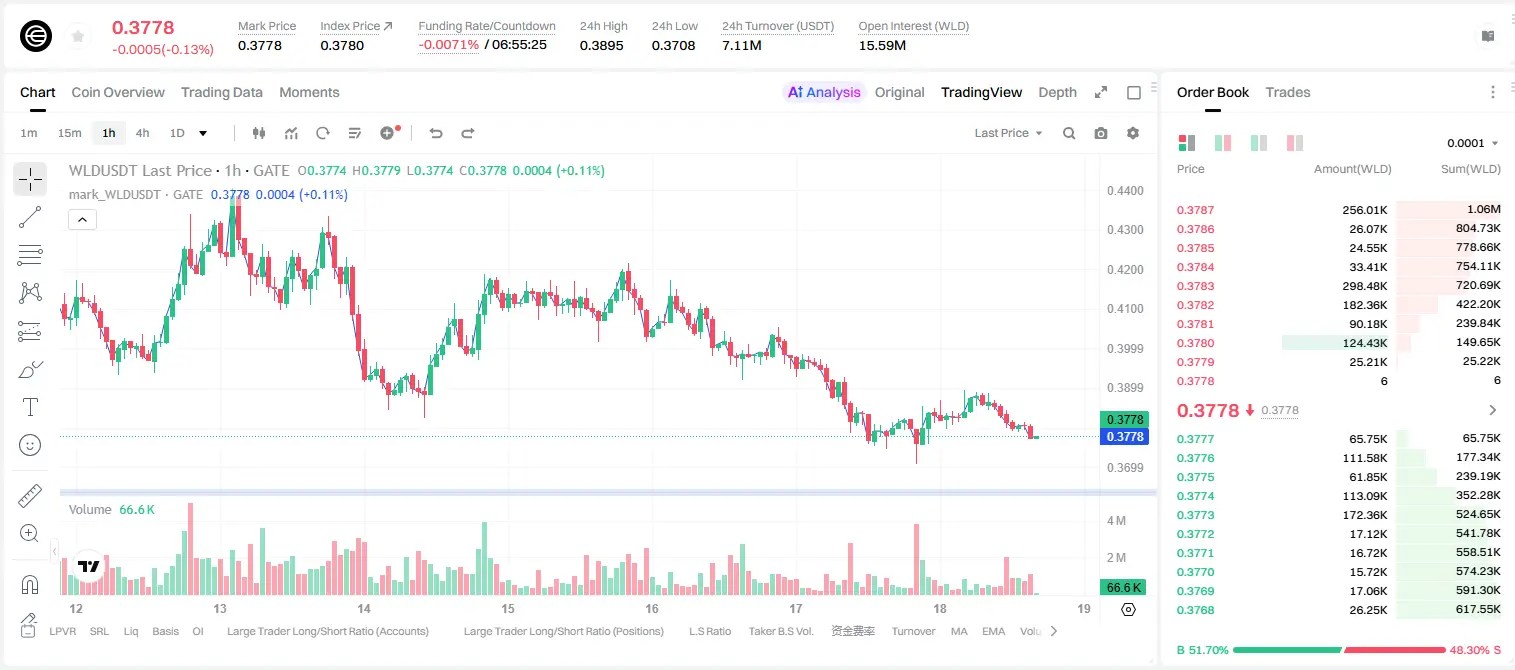Screen dimensions: 1515x670
Task: Open the Last Price dropdown
Action: [x=1008, y=133]
